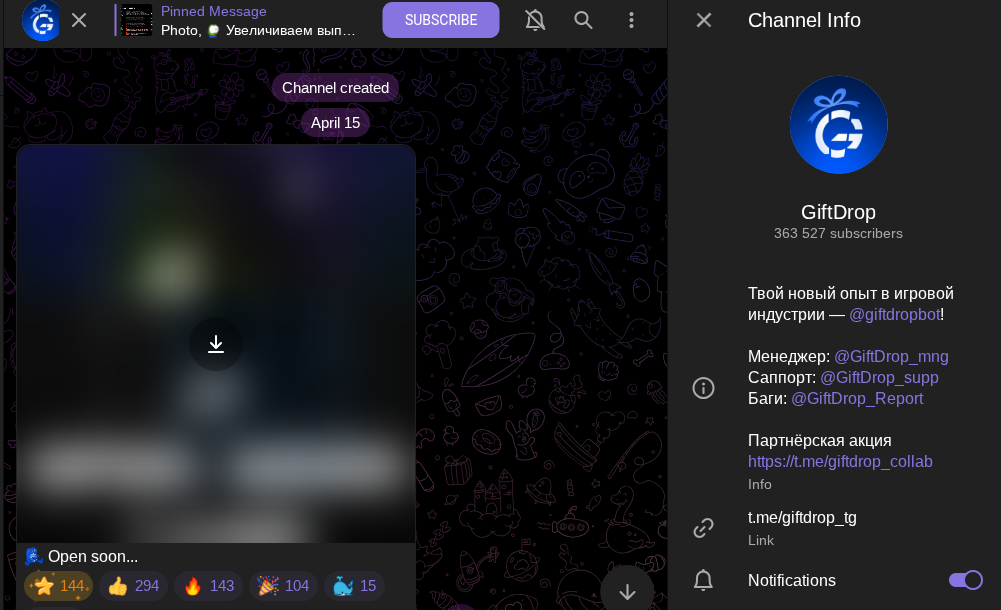
Task: Click the GiftDrop channel name
Action: pyautogui.click(x=838, y=212)
